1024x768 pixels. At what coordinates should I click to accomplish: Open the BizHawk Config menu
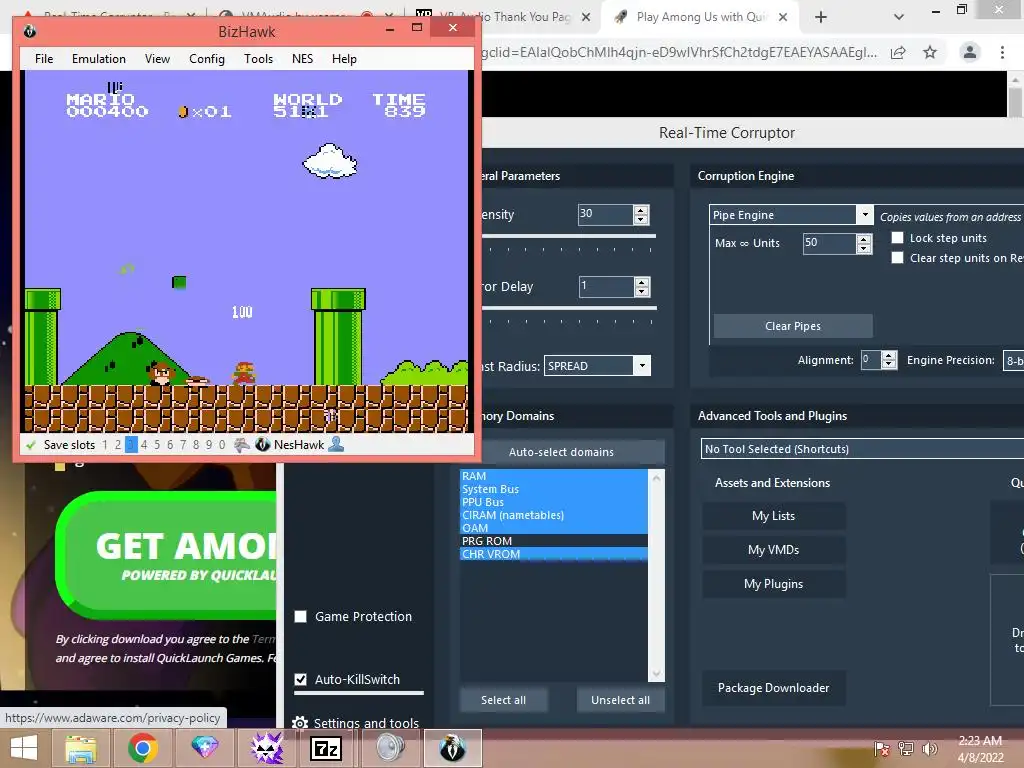click(207, 59)
